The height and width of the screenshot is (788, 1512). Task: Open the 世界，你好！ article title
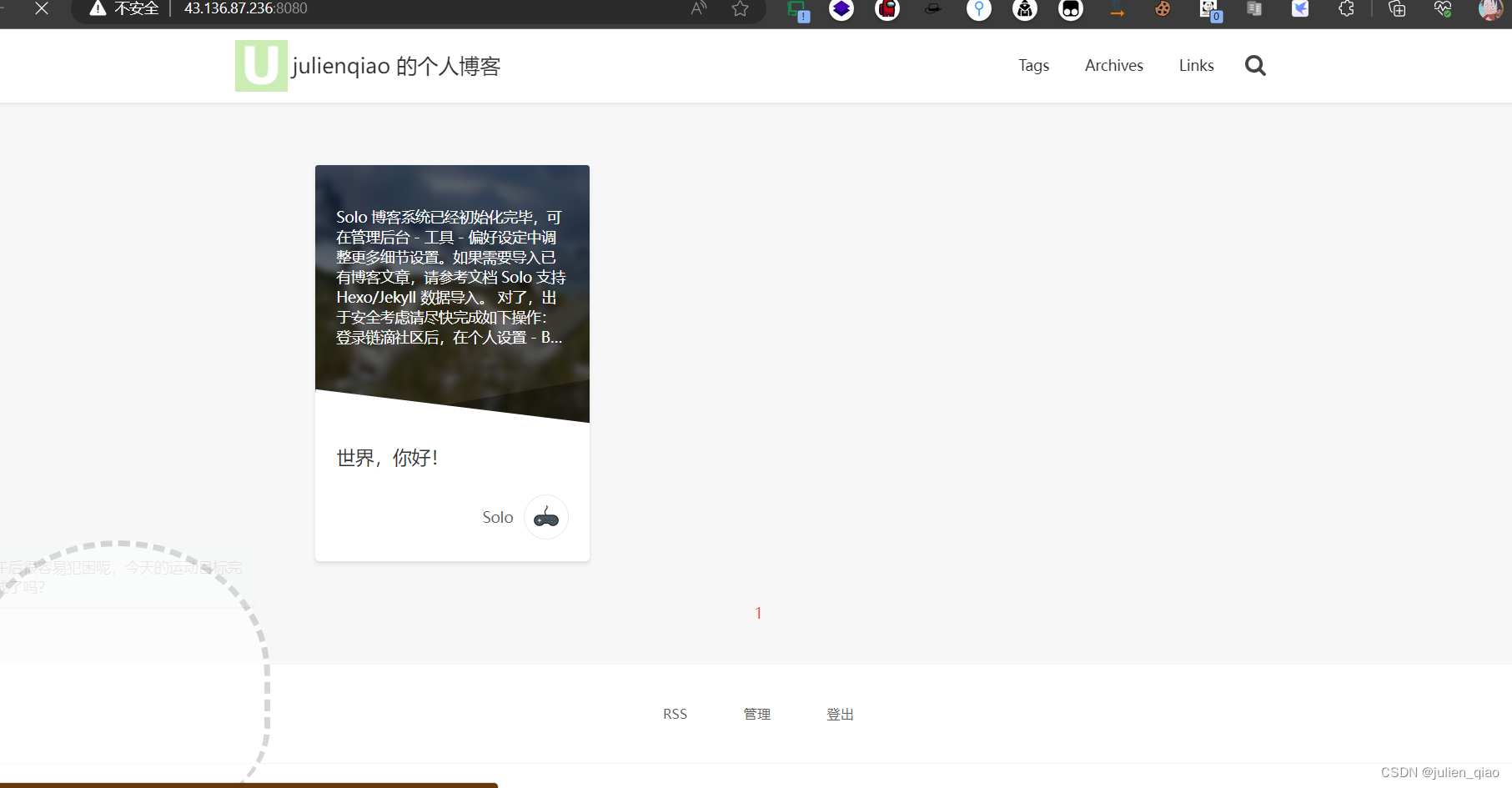[387, 458]
